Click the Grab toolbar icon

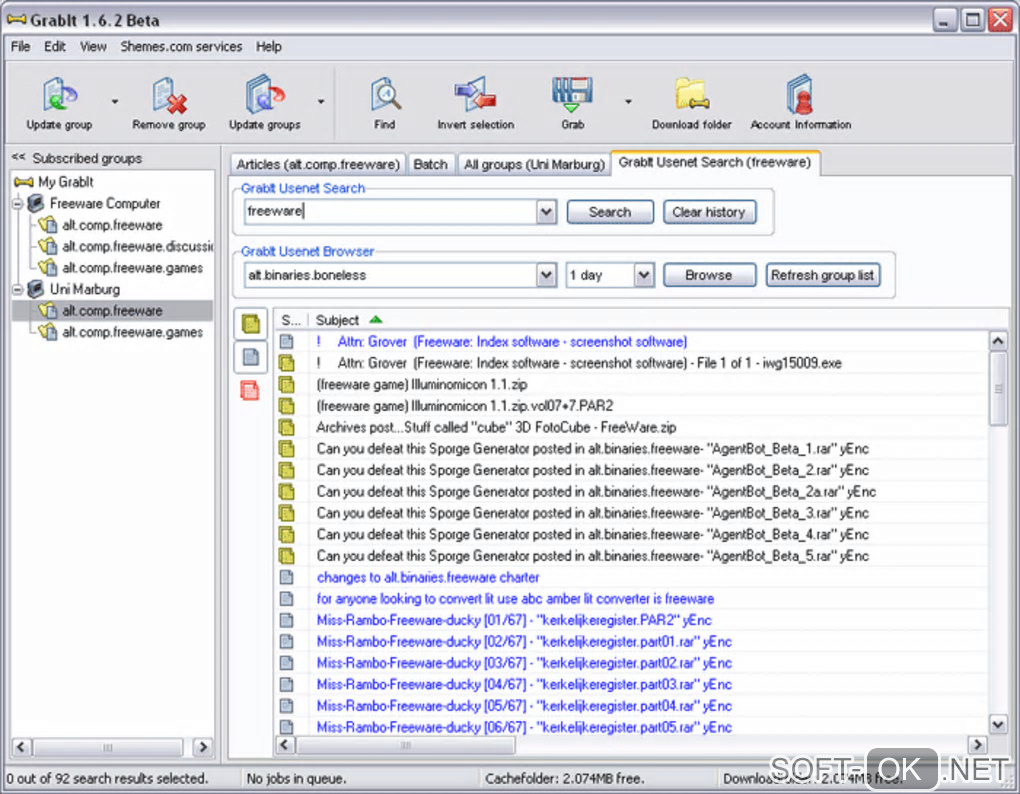(x=572, y=96)
